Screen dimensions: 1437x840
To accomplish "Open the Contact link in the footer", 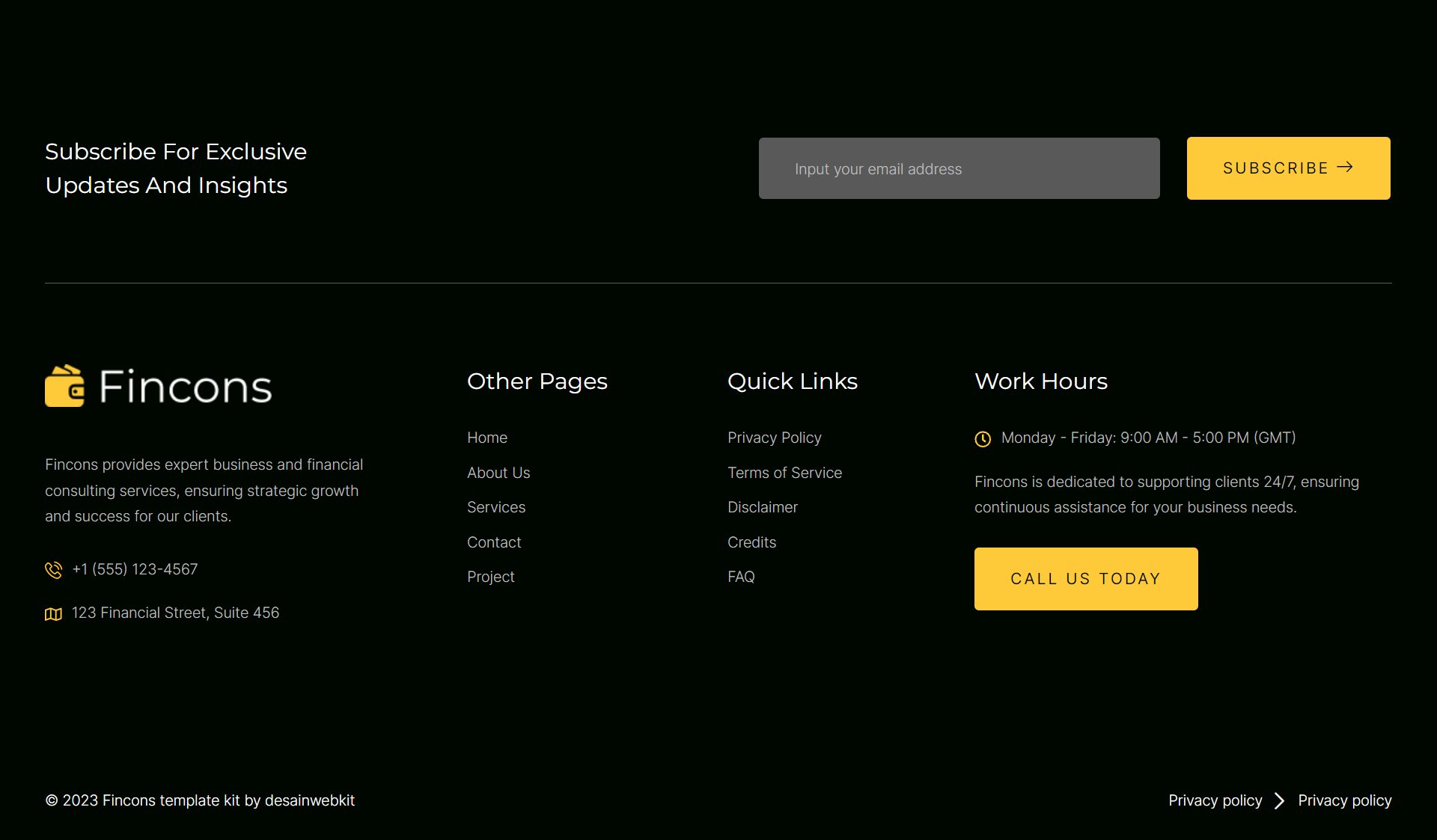I will click(494, 542).
